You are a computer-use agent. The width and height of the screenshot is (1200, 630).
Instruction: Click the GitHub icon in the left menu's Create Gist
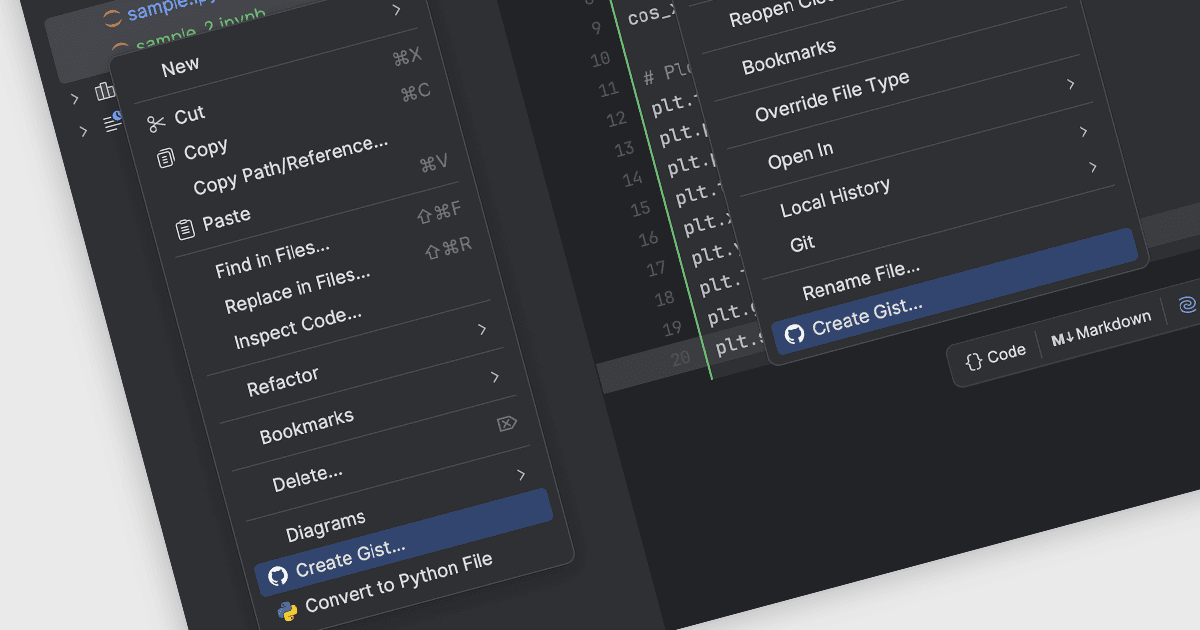tap(278, 576)
